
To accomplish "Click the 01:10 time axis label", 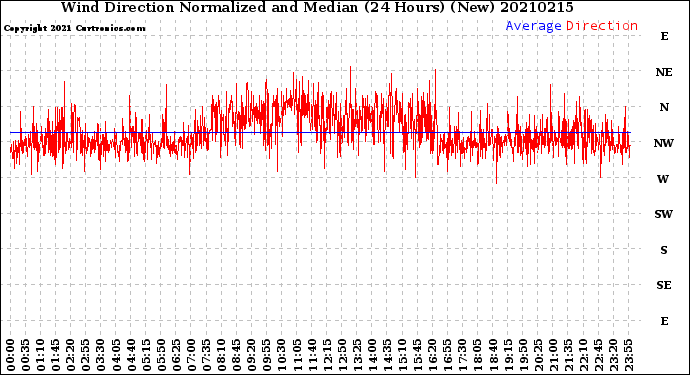I will (x=40, y=355).
